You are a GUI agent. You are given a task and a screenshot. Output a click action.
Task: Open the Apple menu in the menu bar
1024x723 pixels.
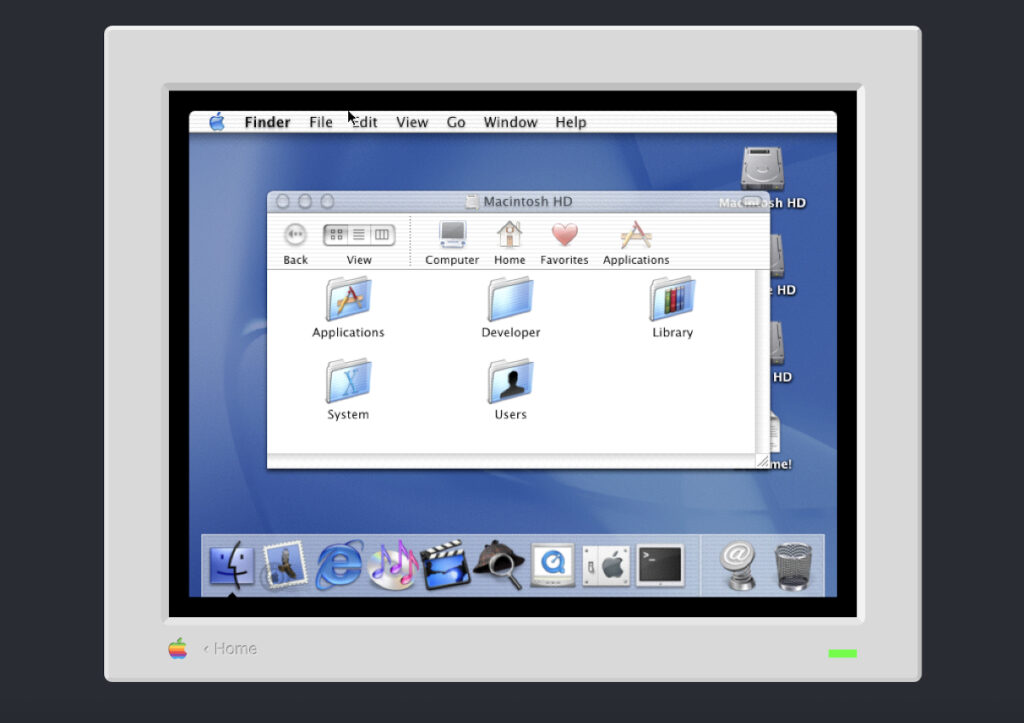[217, 121]
